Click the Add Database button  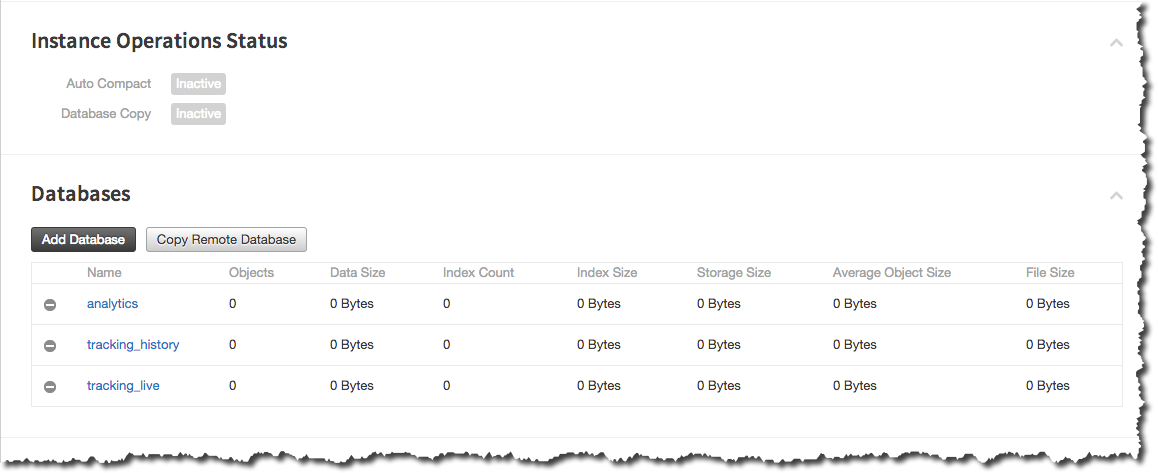coord(83,240)
